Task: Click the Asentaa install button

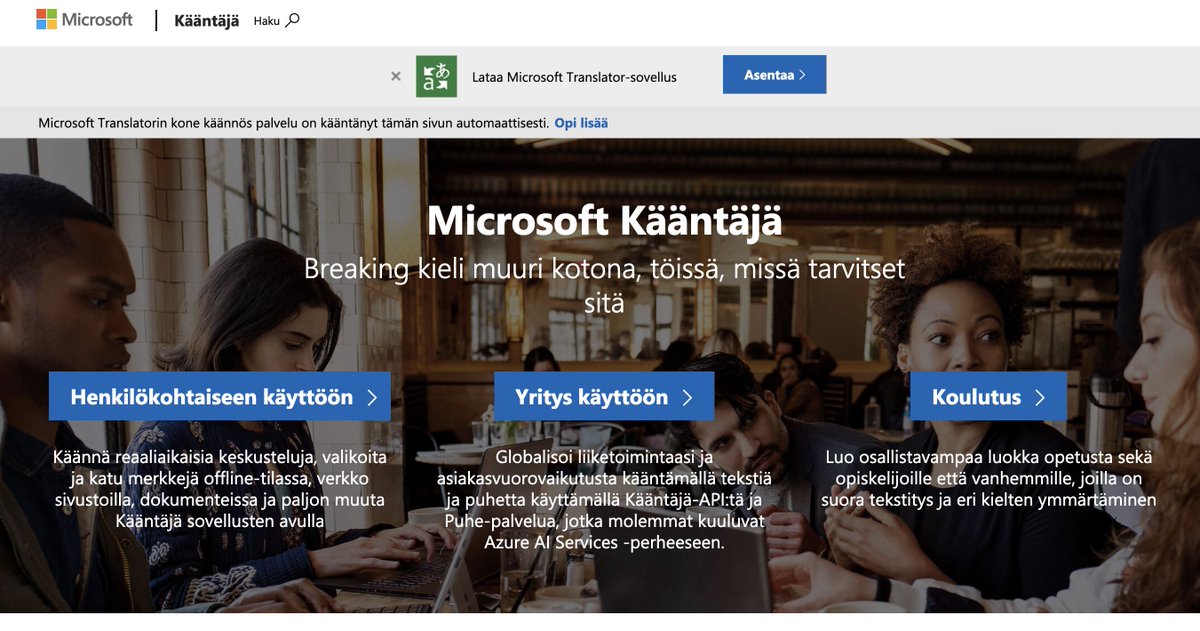Action: (x=774, y=75)
